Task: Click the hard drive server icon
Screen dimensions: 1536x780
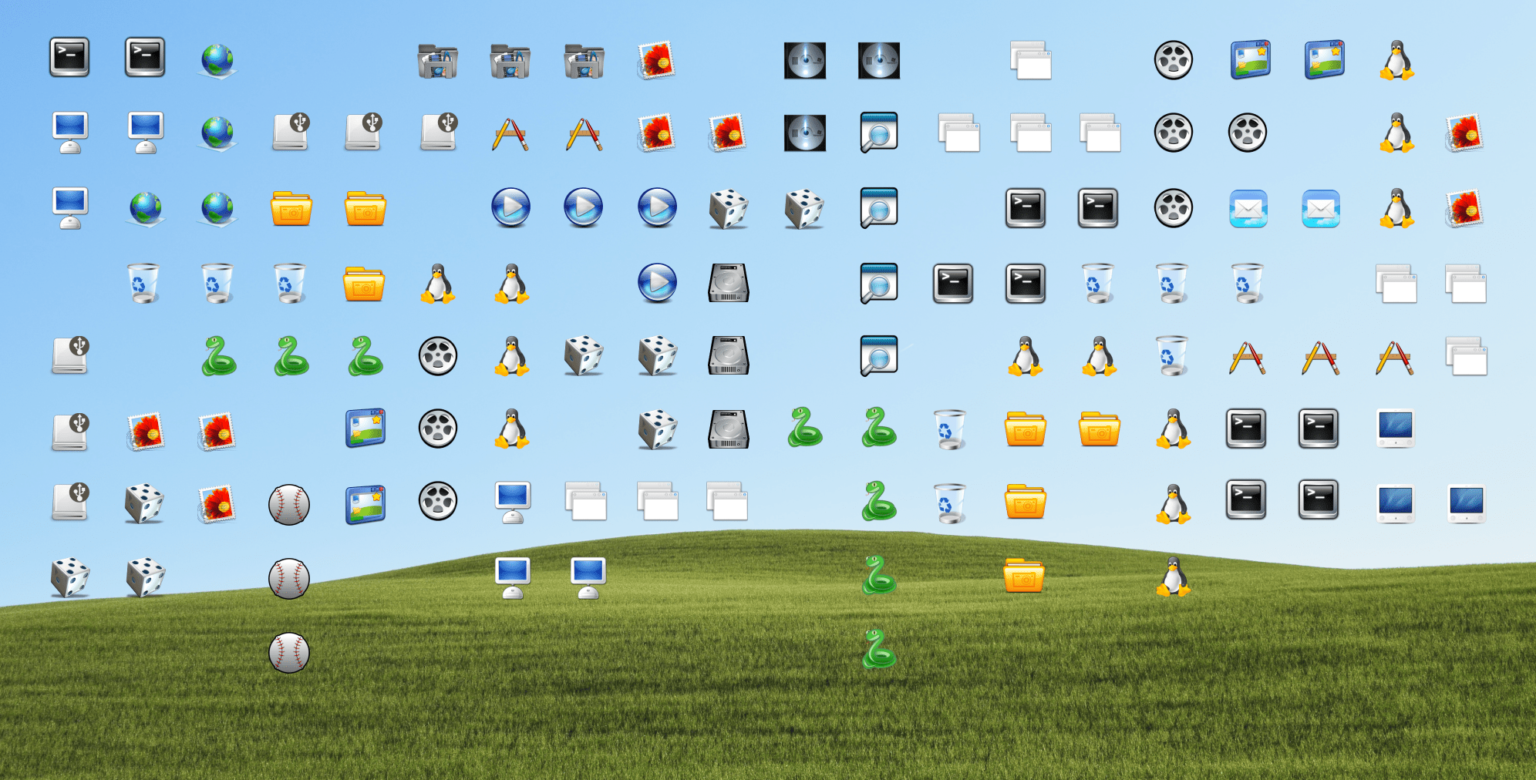Action: tap(729, 283)
